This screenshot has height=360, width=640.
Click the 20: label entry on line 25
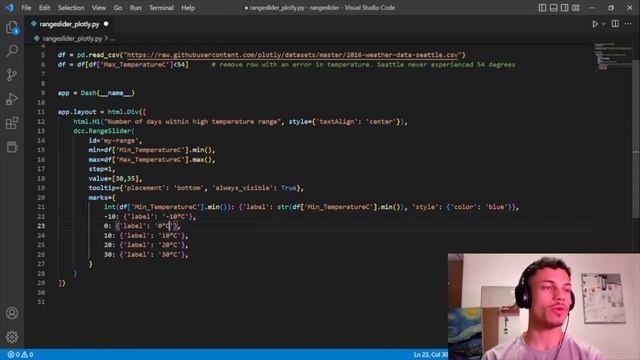point(146,245)
